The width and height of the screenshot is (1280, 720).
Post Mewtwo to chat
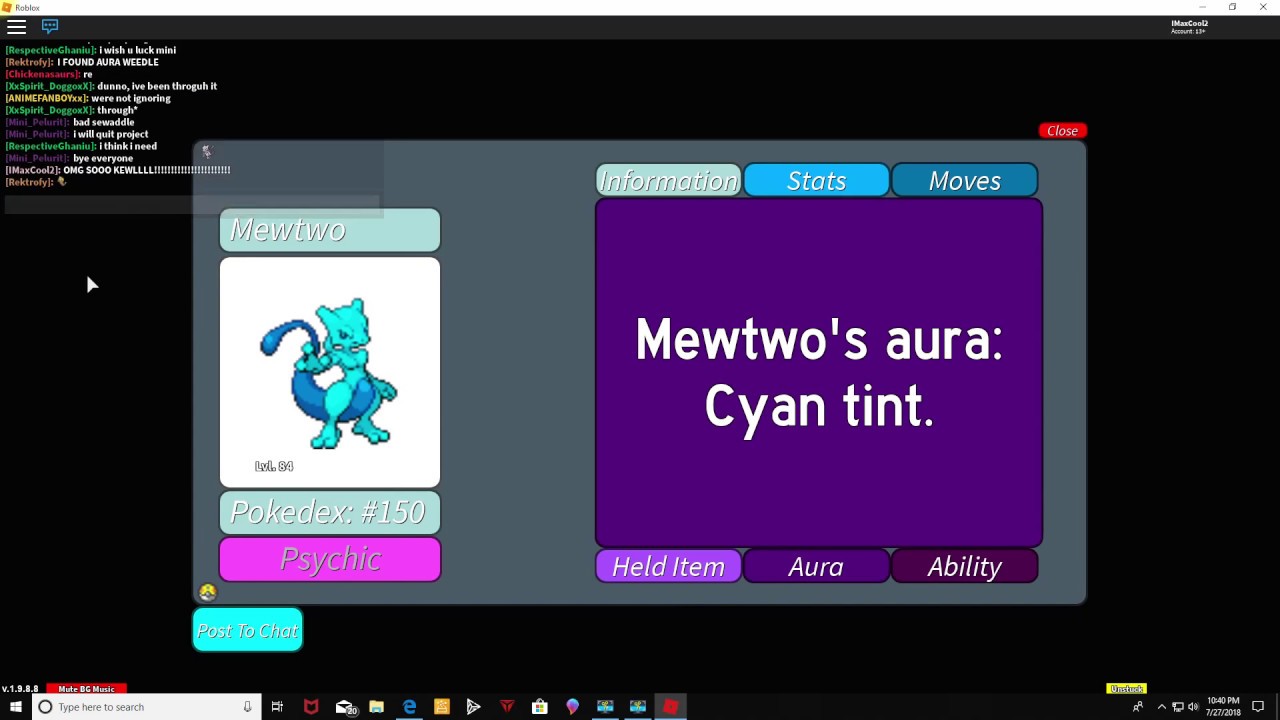tap(248, 630)
